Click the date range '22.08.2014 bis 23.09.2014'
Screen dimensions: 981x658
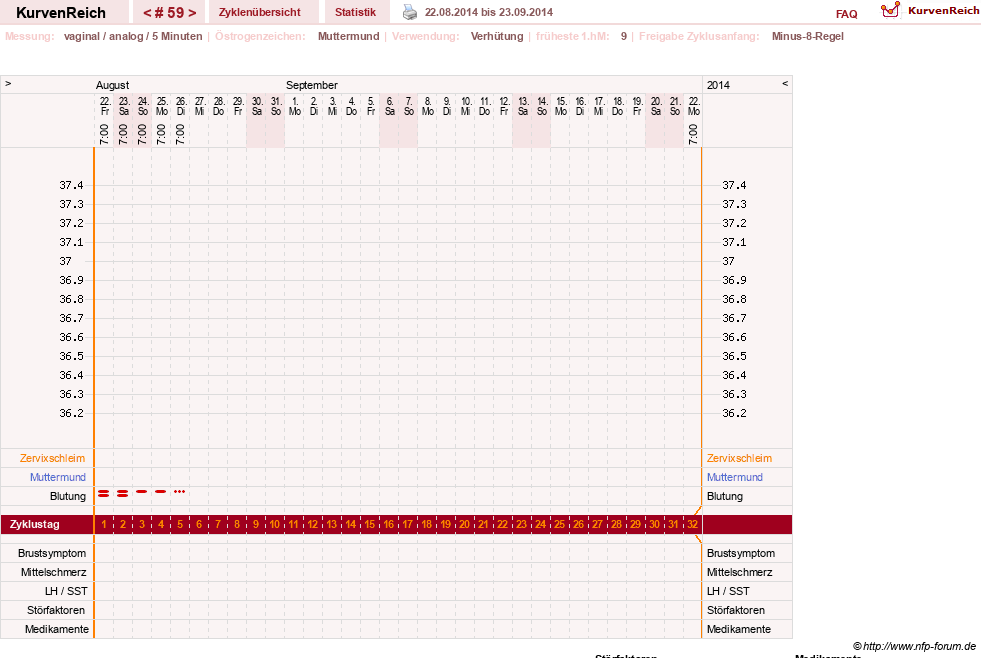click(x=489, y=12)
